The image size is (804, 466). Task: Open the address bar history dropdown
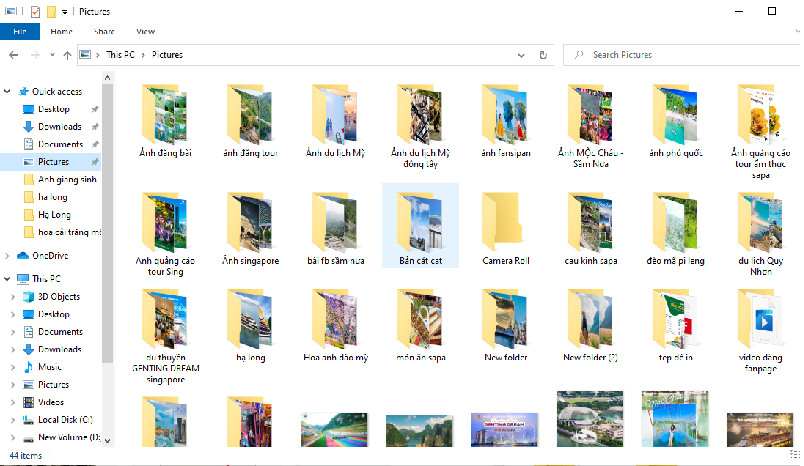coord(521,55)
